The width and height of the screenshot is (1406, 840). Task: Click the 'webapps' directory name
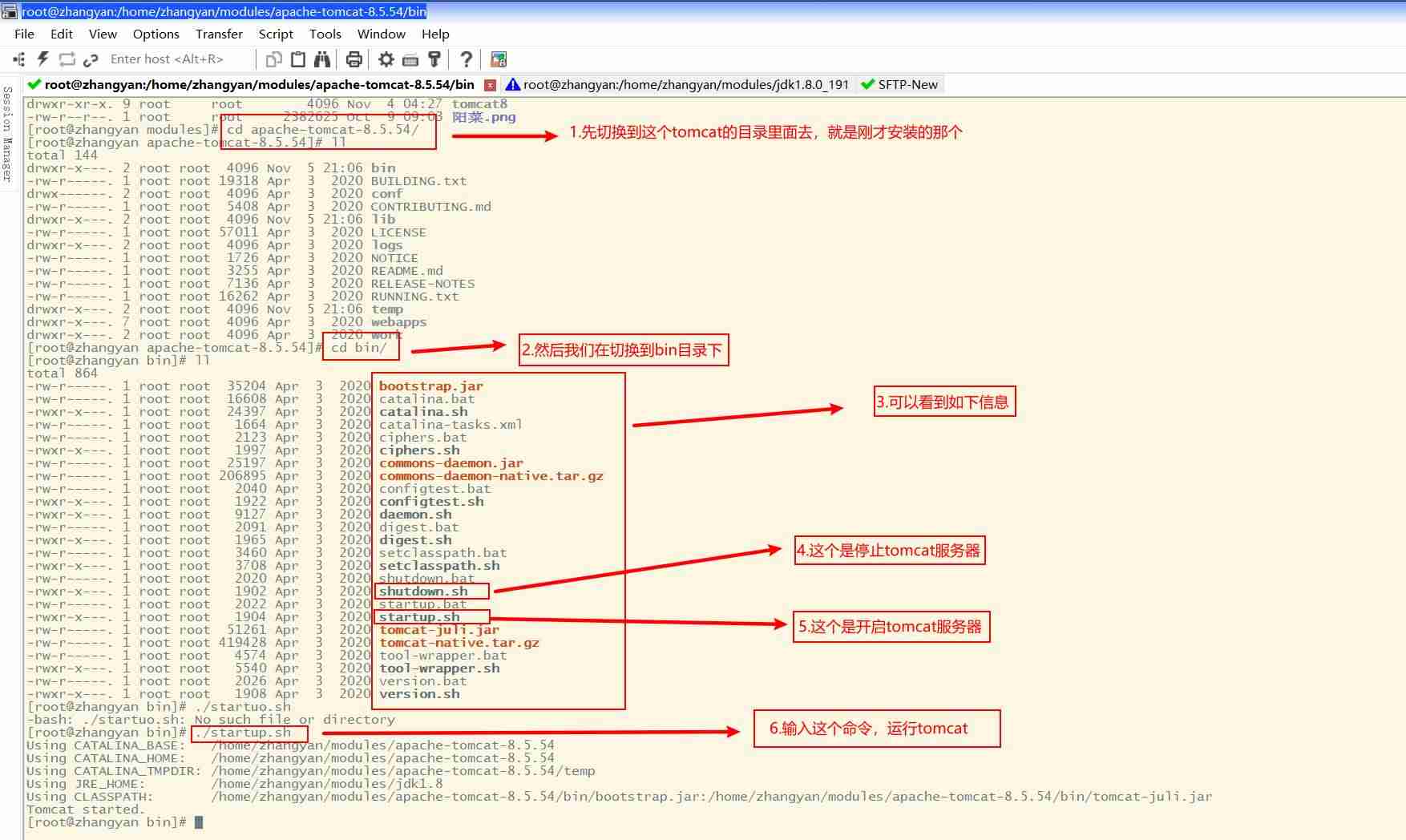(x=398, y=322)
